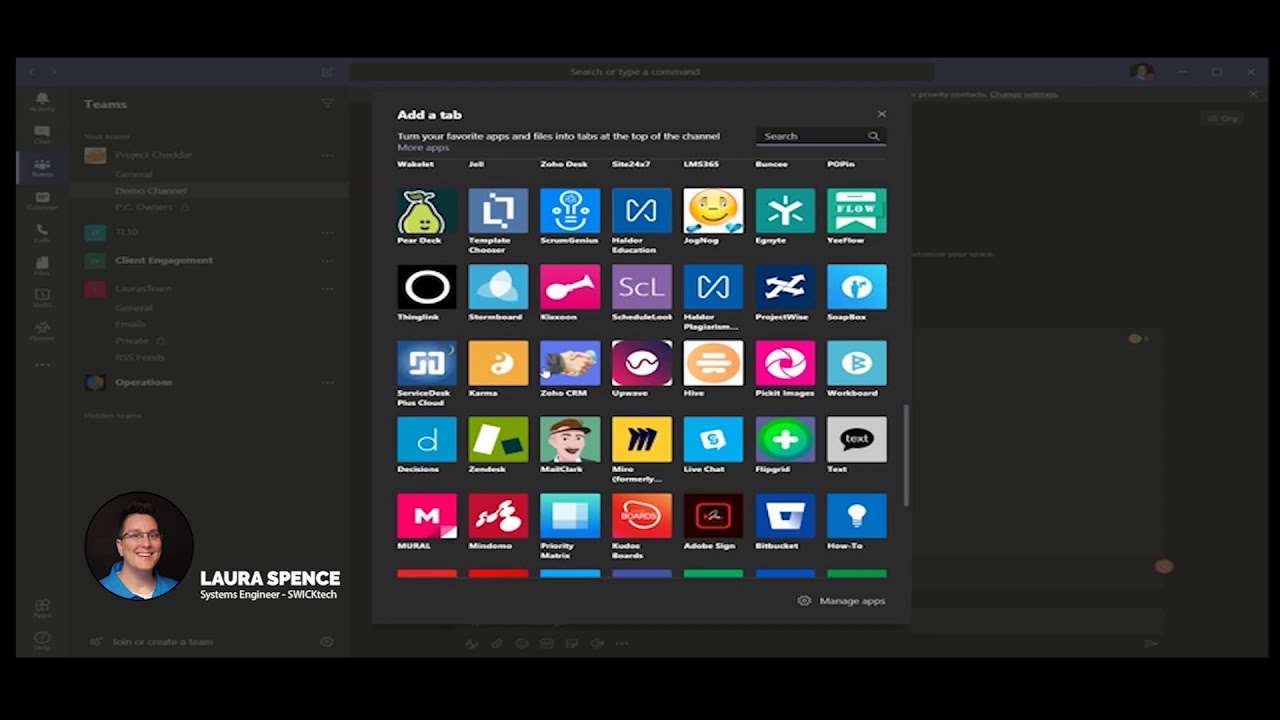Close the Add a tab dialog

(x=881, y=114)
